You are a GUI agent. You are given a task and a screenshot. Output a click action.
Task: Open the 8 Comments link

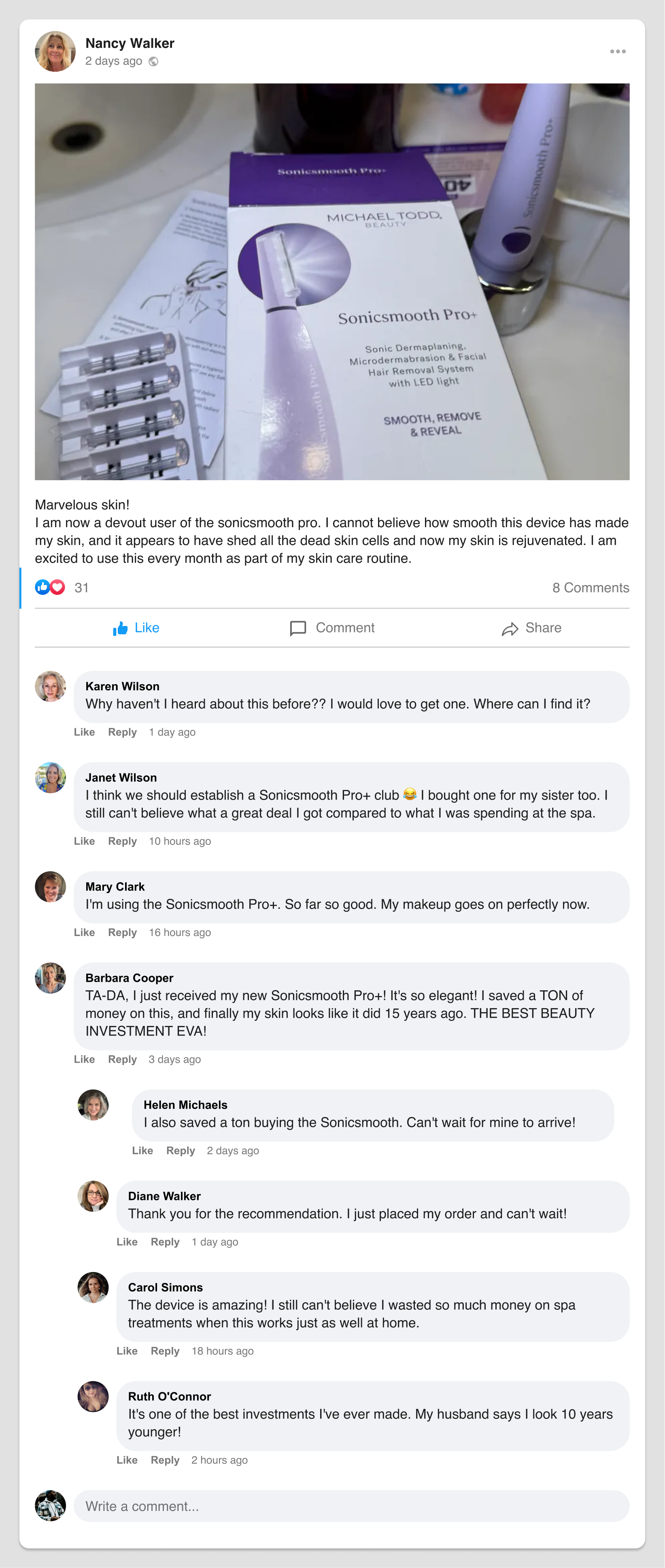[x=590, y=587]
